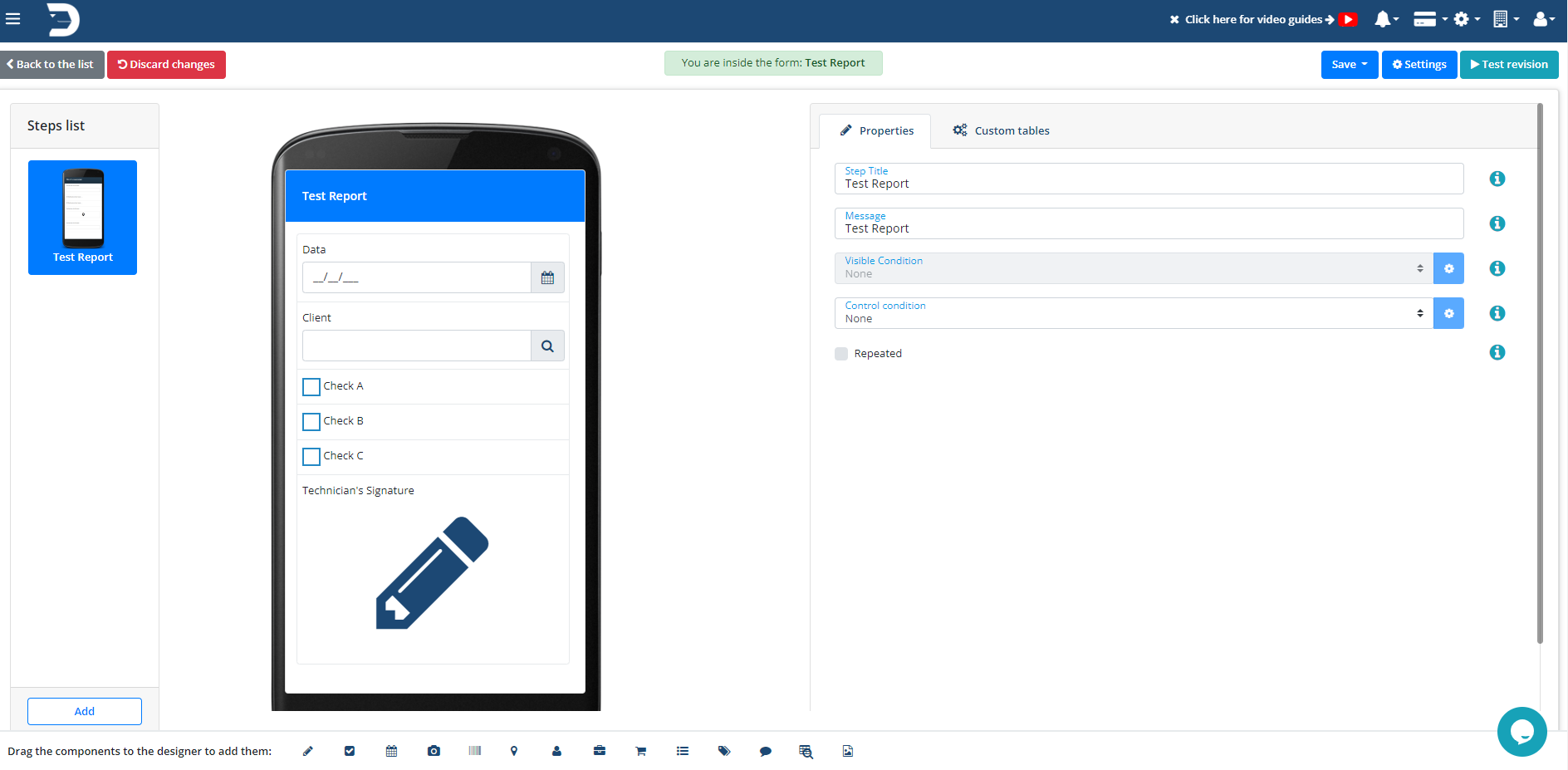Open the hamburger navigation menu
1568x770 pixels.
[12, 19]
